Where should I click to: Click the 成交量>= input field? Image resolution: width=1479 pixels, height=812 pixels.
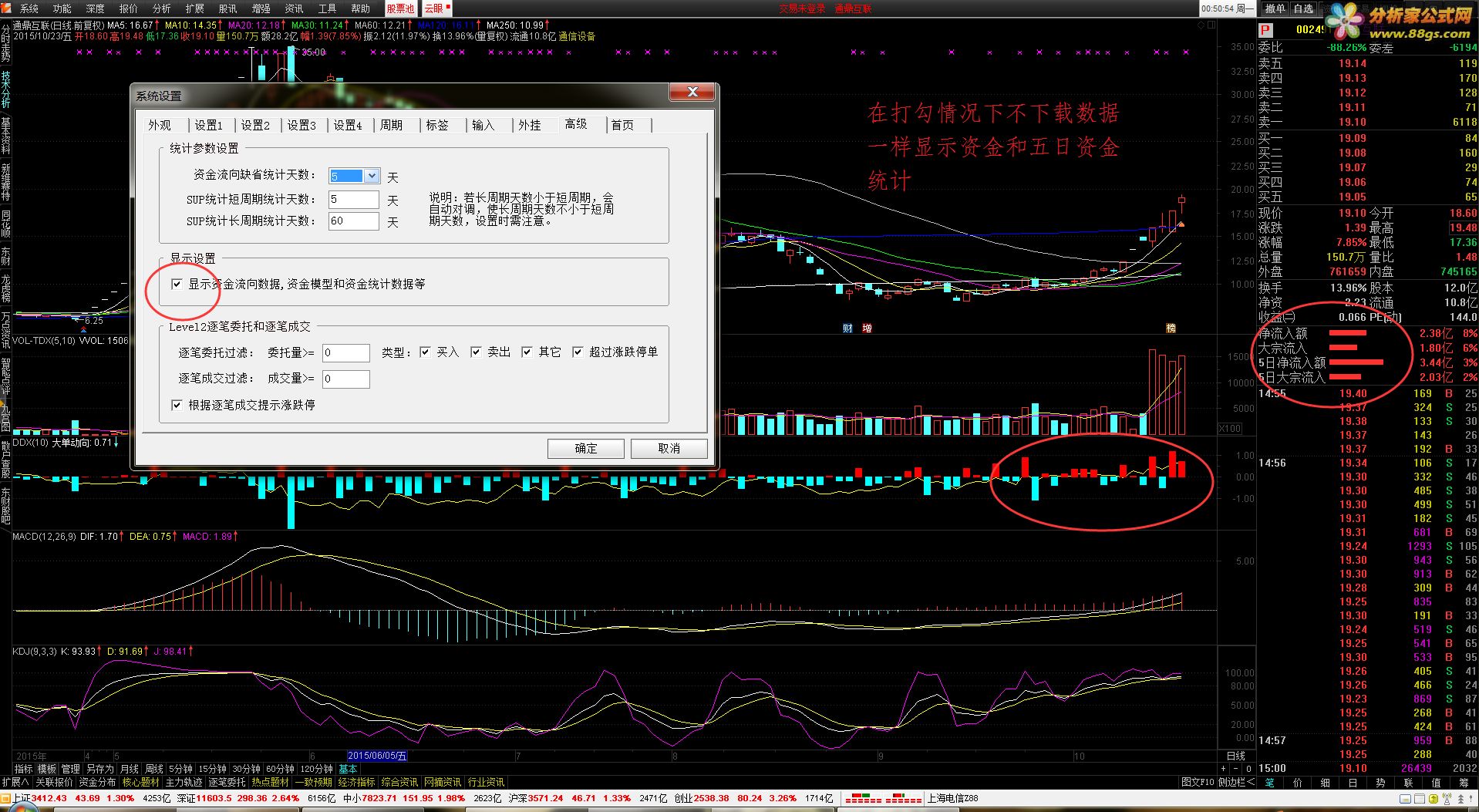coord(346,379)
